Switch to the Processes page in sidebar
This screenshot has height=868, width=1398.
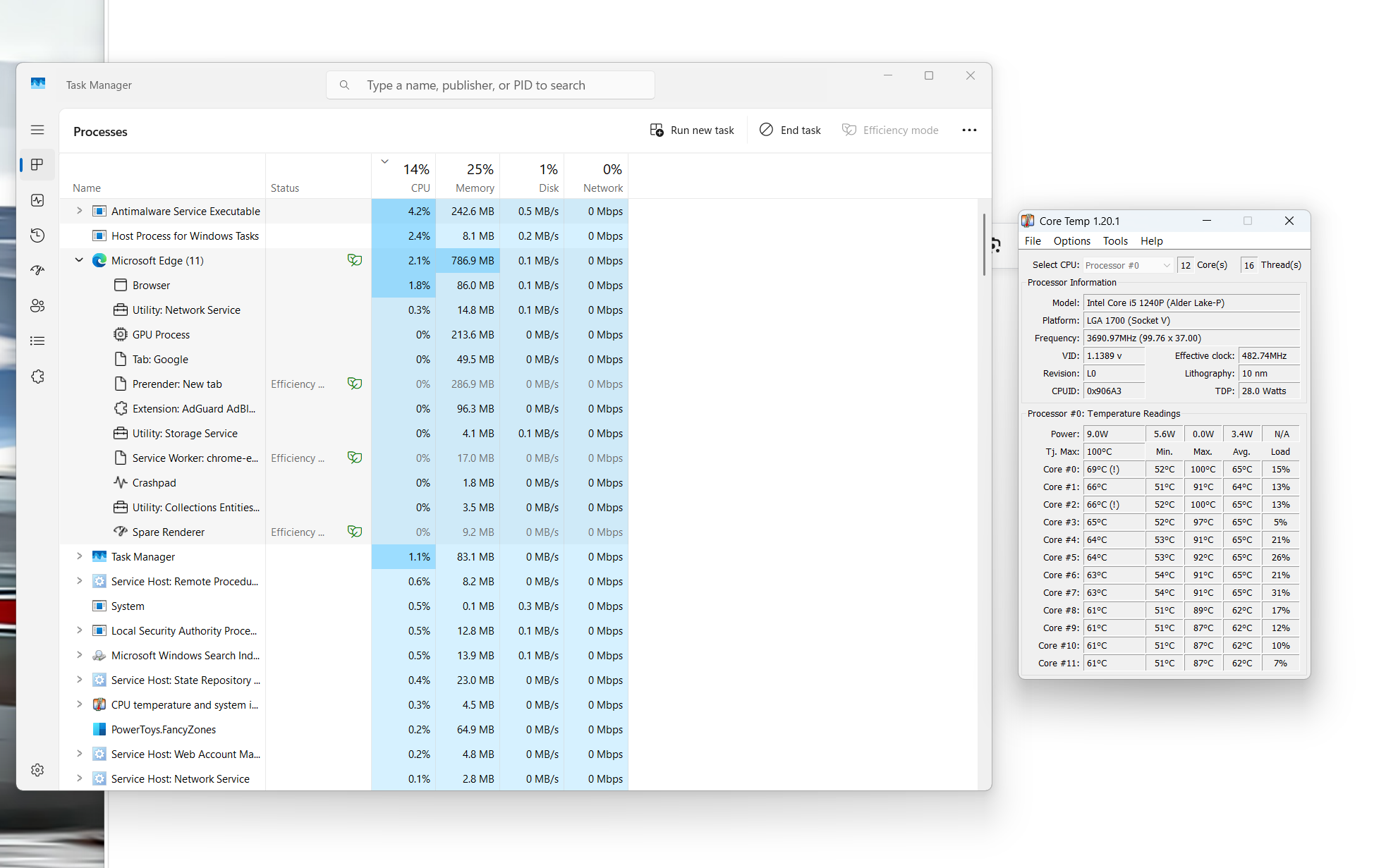pos(37,165)
